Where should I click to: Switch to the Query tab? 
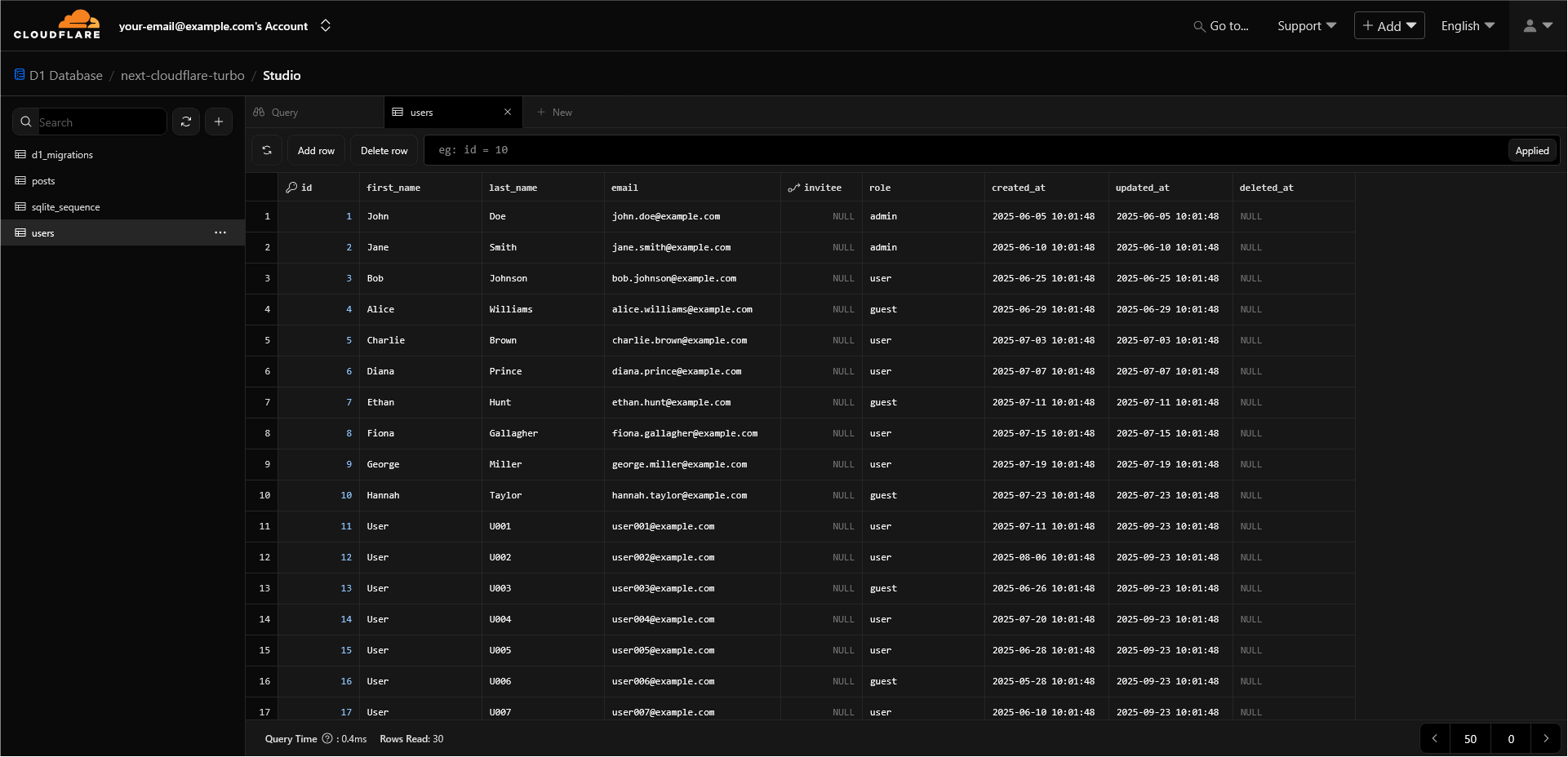tap(315, 113)
